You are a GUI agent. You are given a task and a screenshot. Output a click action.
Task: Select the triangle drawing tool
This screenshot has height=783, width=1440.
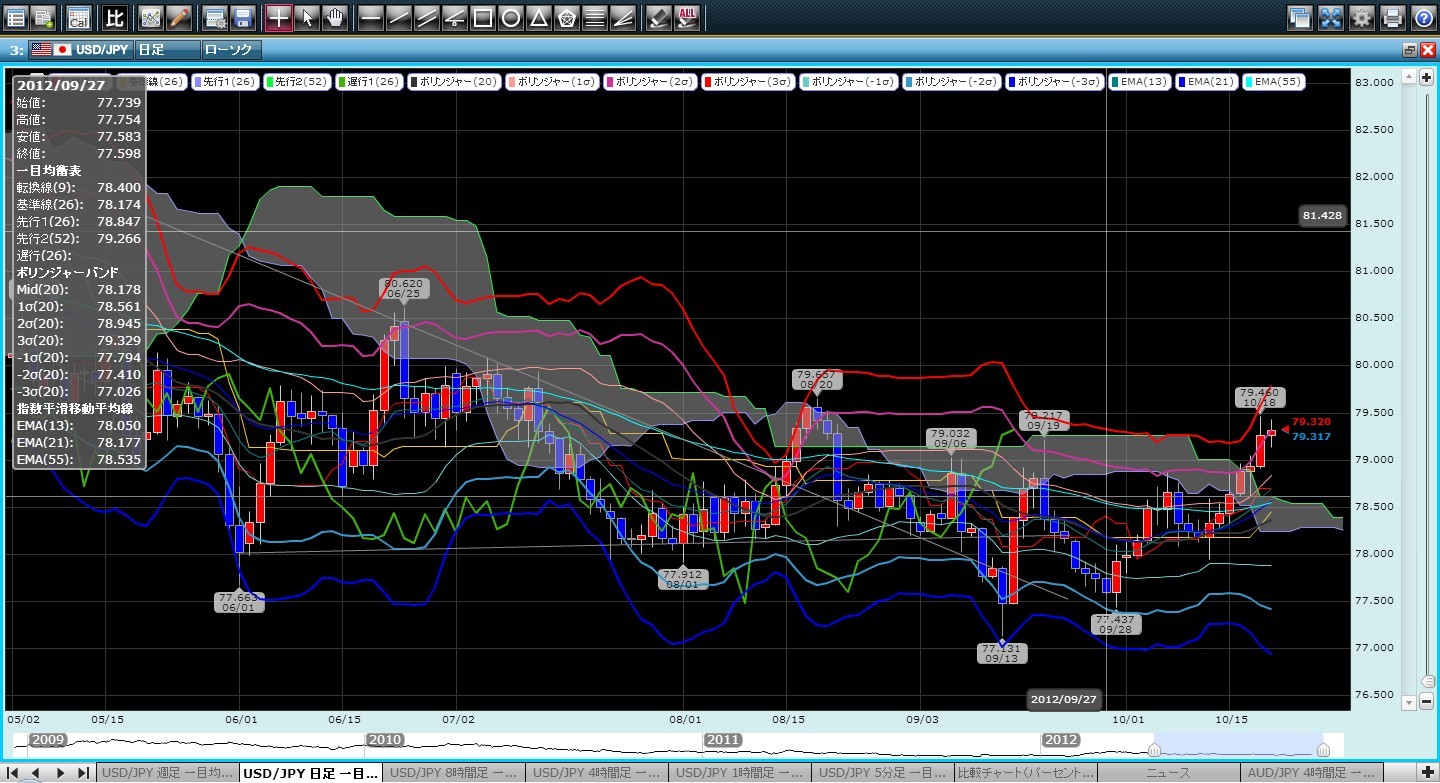click(539, 17)
